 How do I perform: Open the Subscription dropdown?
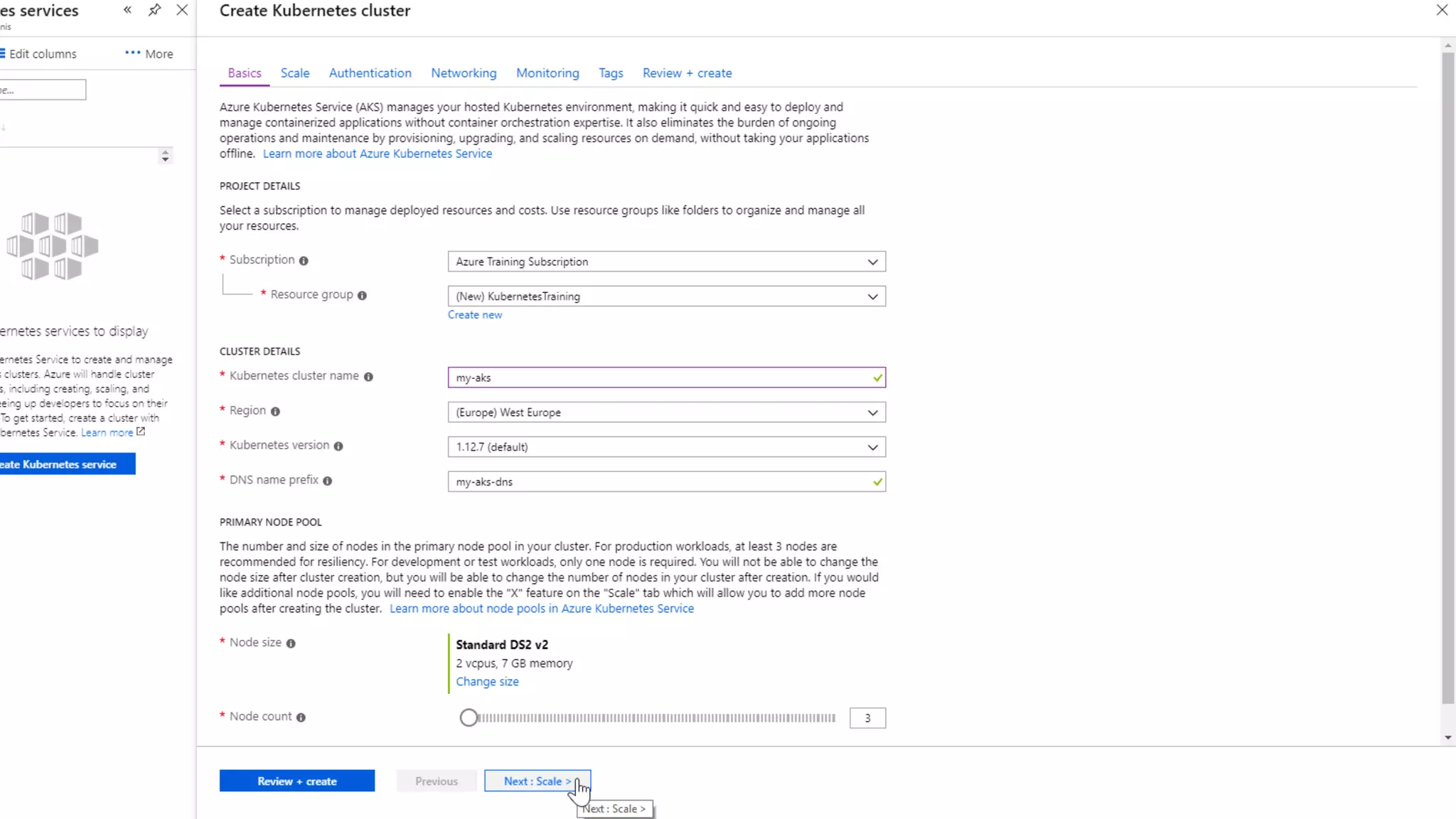pos(666,262)
